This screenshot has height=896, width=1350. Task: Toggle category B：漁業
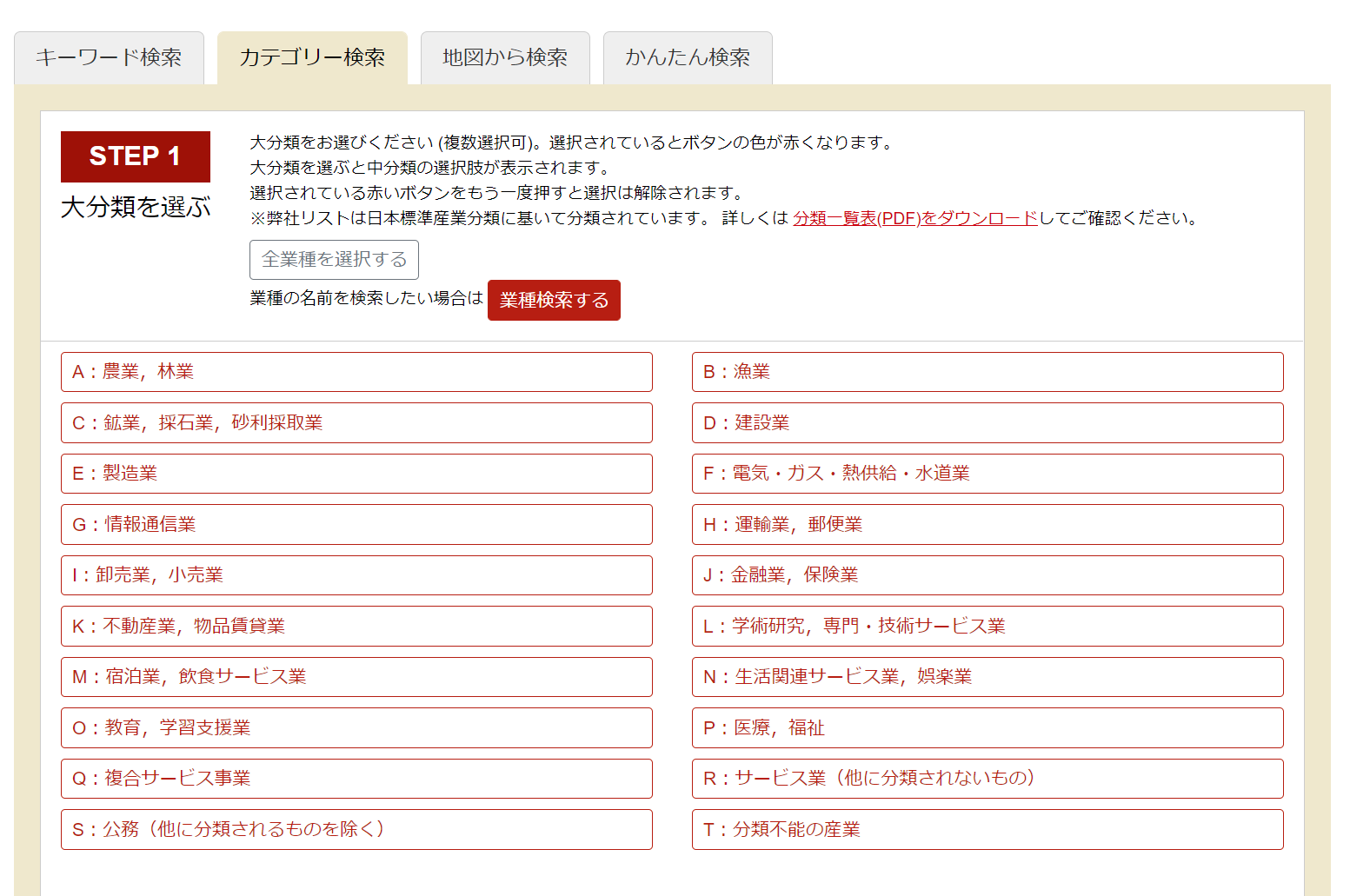[x=987, y=372]
